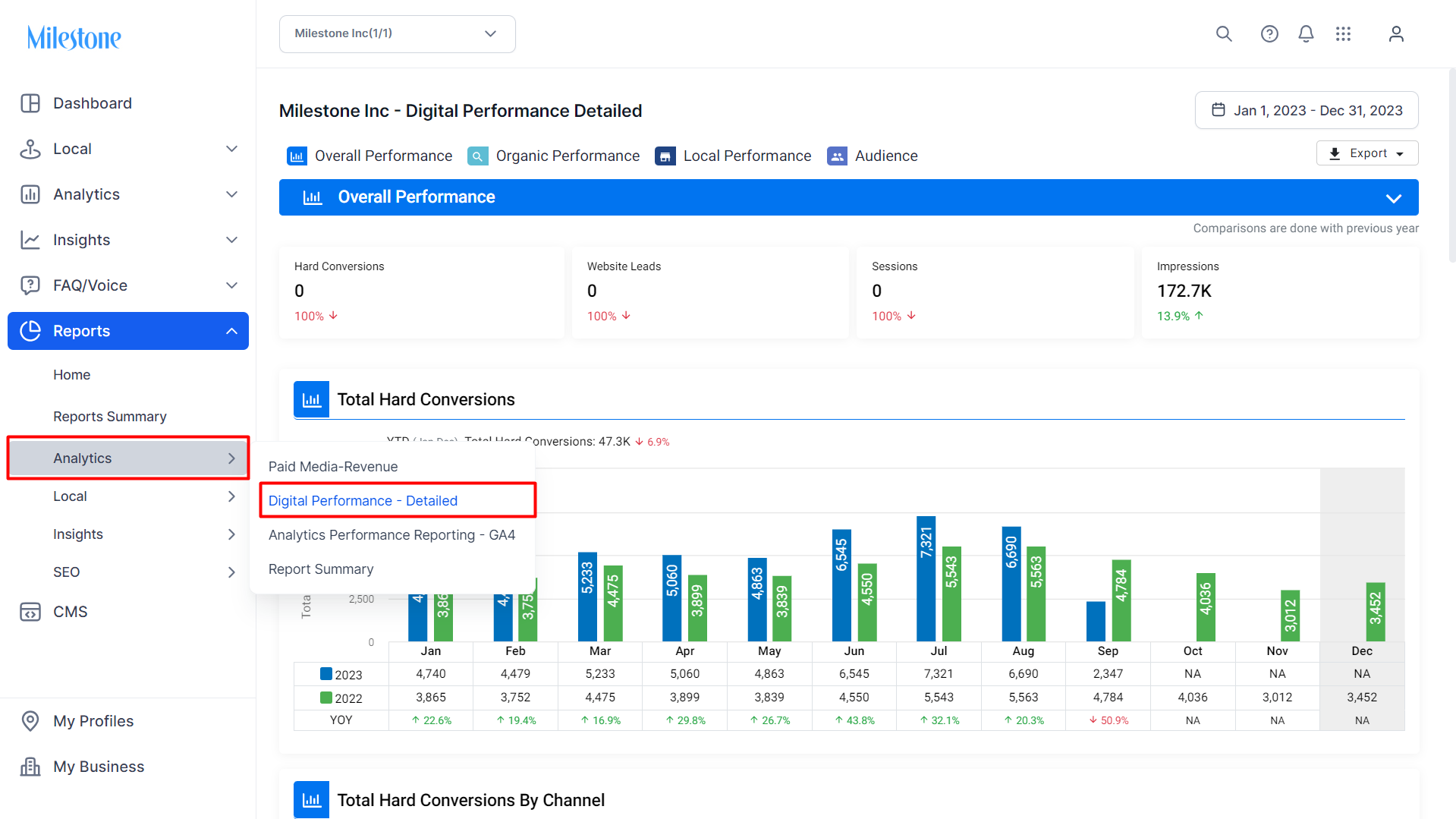Click the Milestone logo

pyautogui.click(x=74, y=37)
